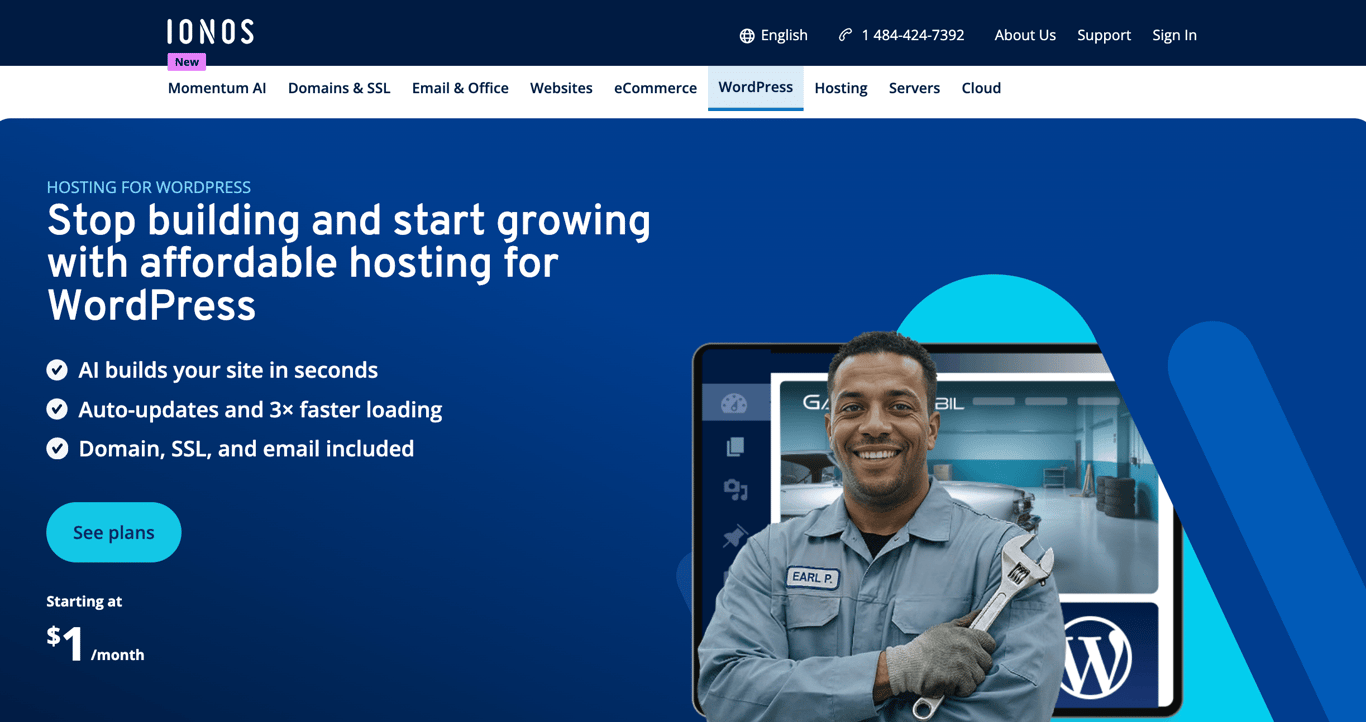Click media icon in tablet mockup sidebar
1366x722 pixels.
click(735, 489)
